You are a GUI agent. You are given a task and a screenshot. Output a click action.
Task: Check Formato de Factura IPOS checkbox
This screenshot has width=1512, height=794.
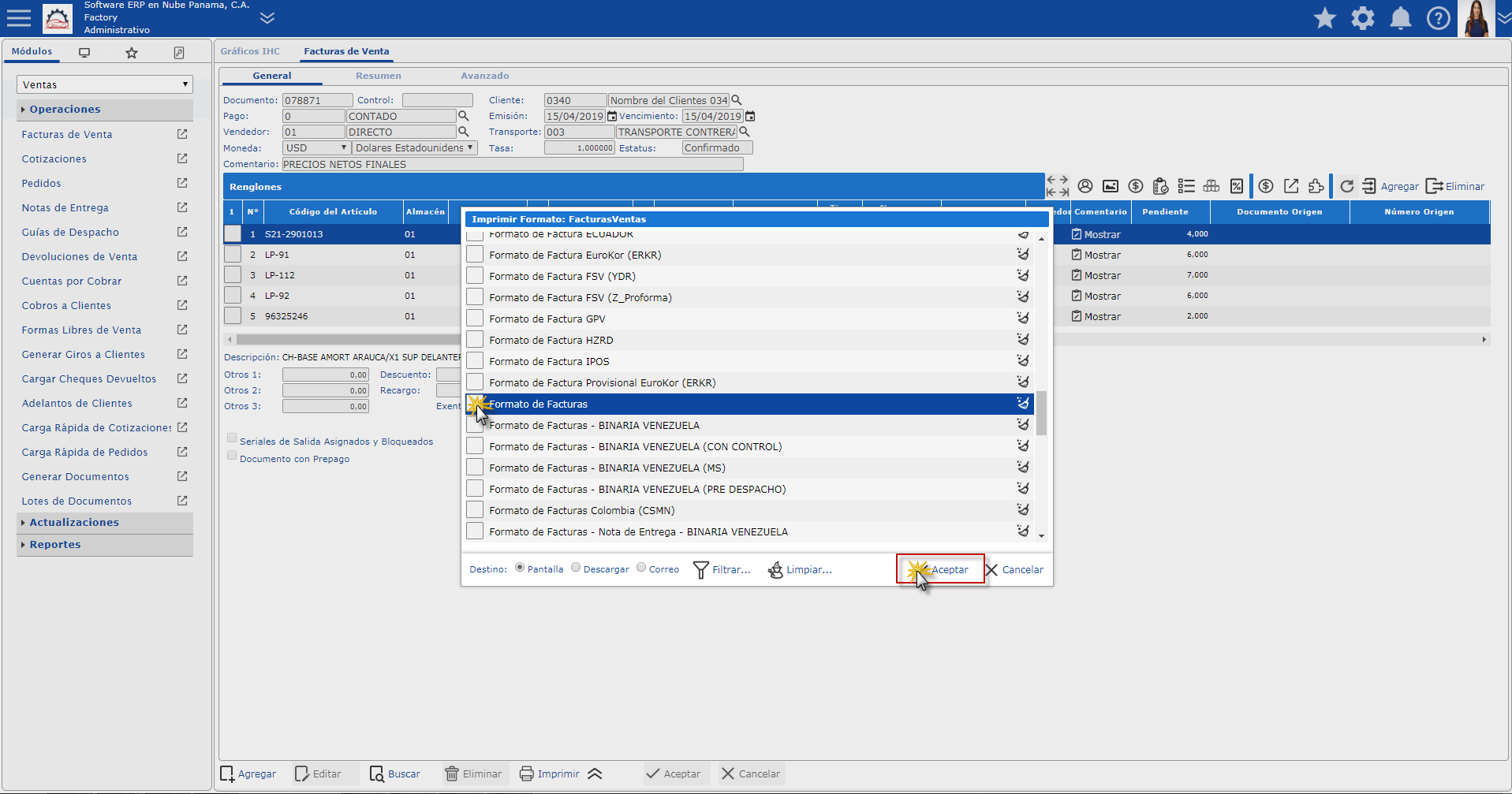[475, 361]
